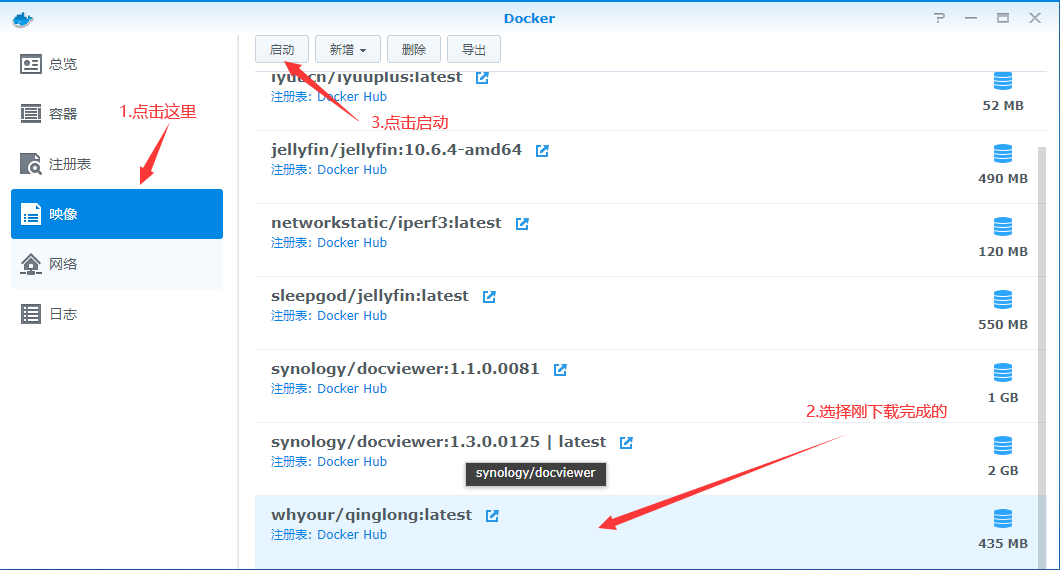This screenshot has height=570, width=1060.
Task: Click Docker Hub link under jellyfin/jellyfin:10.6.4-amd64
Action: tap(352, 170)
